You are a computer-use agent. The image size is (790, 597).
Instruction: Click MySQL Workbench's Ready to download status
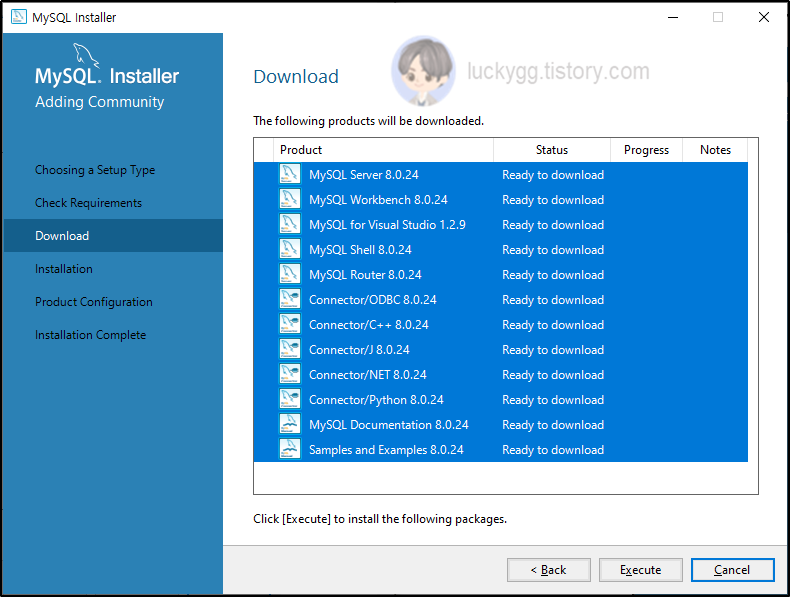(x=553, y=200)
